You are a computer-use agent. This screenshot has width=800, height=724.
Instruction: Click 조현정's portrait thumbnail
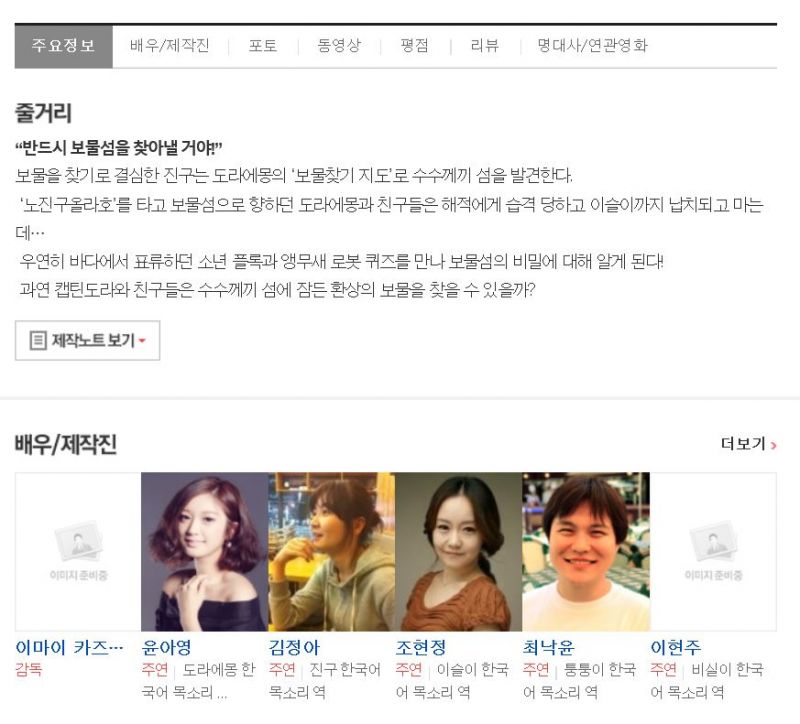pyautogui.click(x=458, y=552)
